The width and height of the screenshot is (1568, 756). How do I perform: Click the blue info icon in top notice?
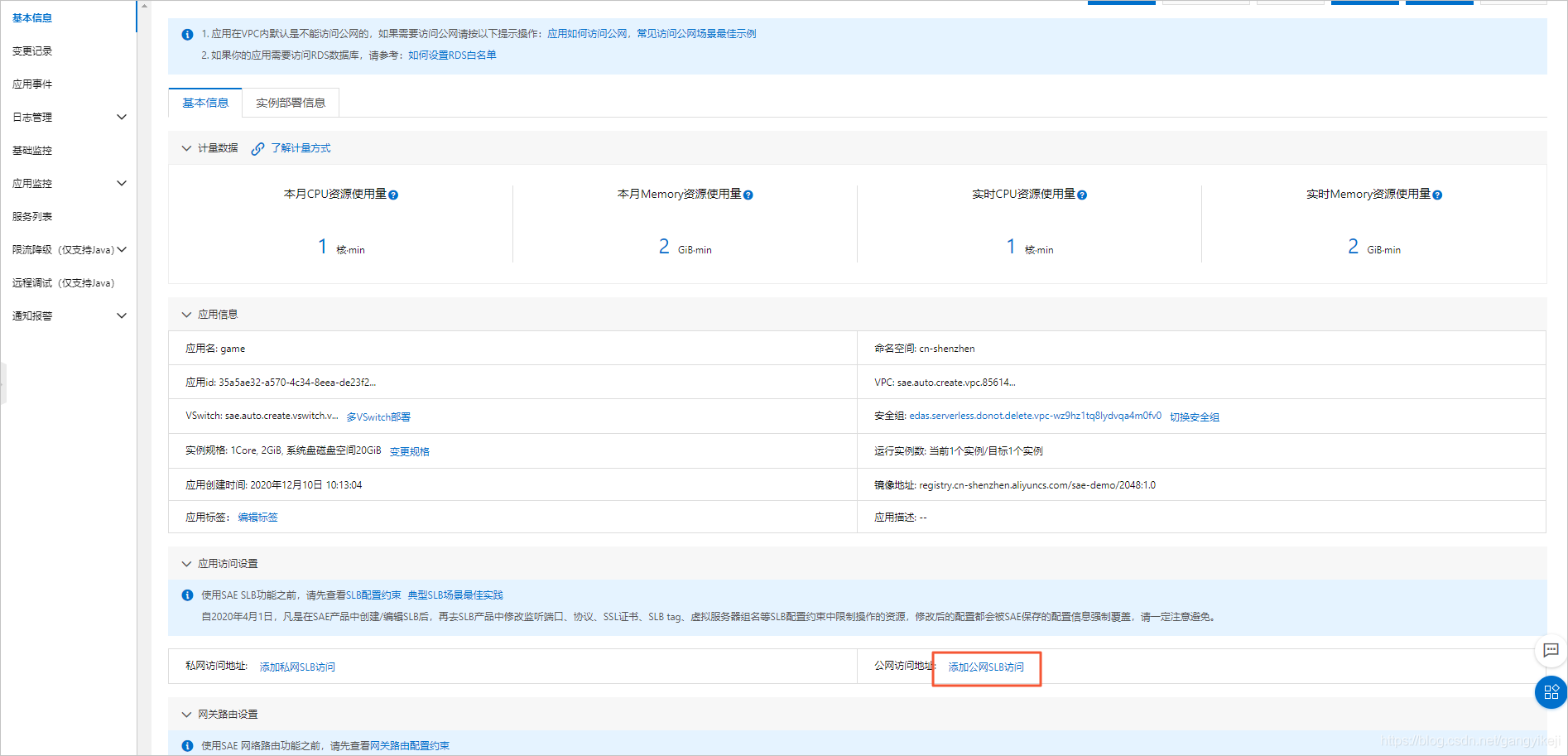187,35
